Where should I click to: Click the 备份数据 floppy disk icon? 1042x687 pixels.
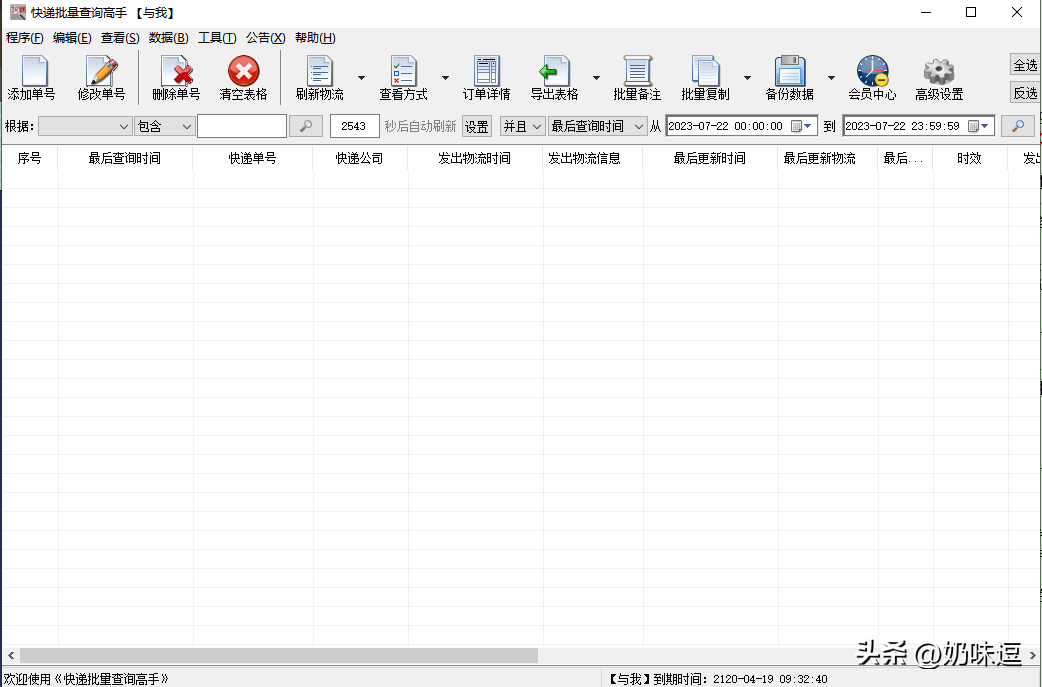(x=789, y=73)
